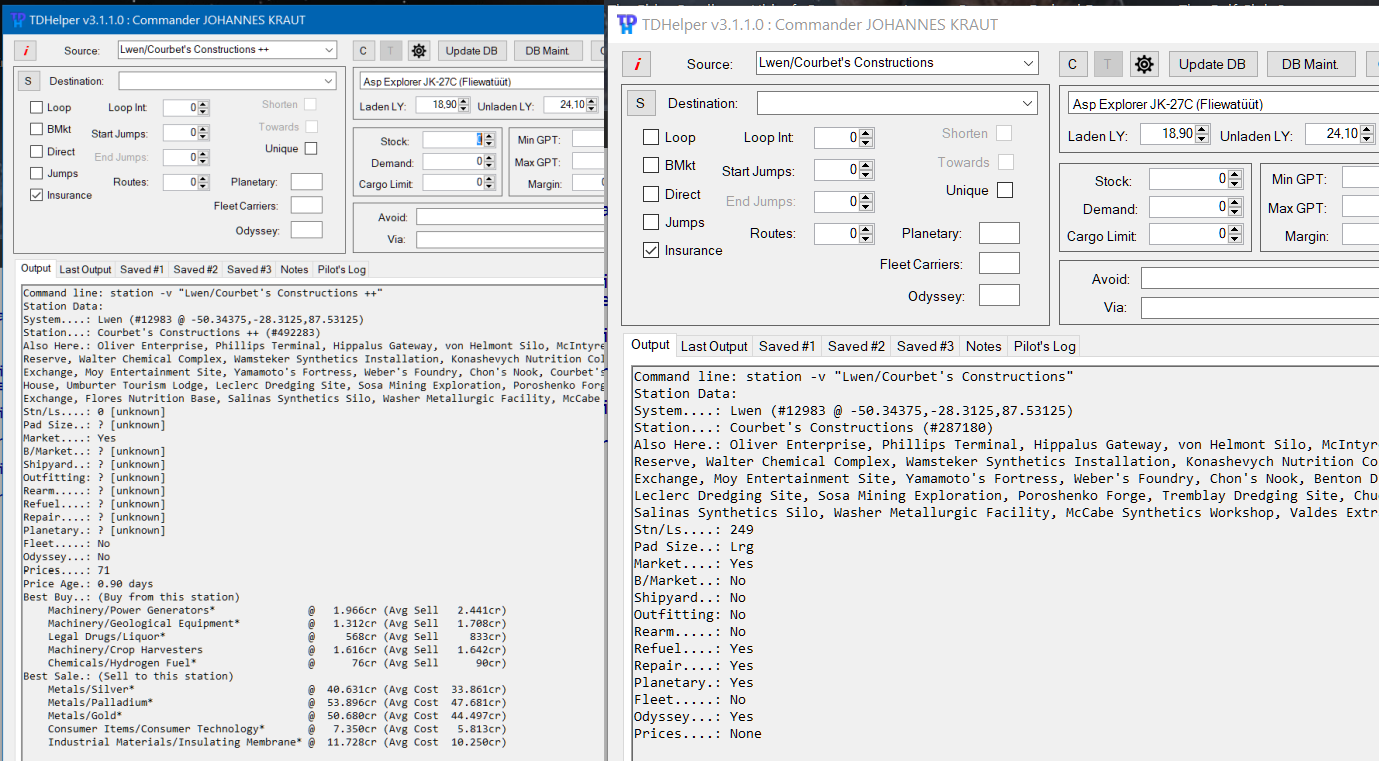
Task: Tick the Loop checkbox in the left window
Action: point(37,107)
